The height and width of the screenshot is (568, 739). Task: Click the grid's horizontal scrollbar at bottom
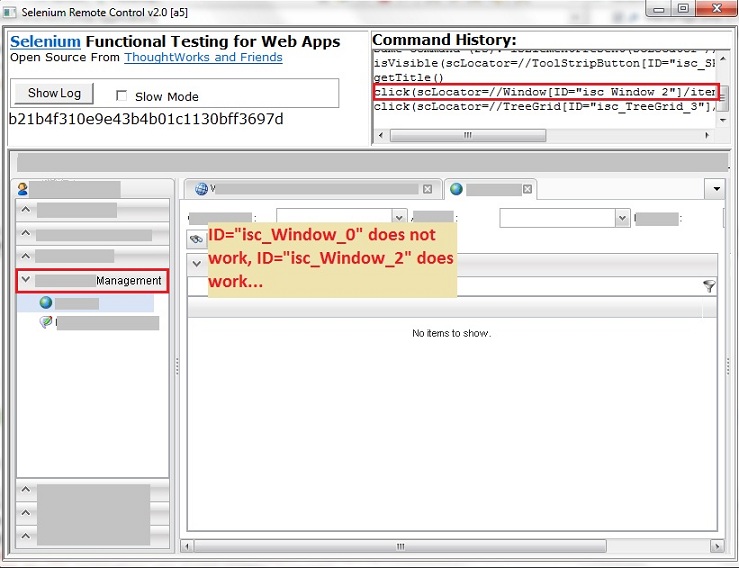click(x=450, y=546)
